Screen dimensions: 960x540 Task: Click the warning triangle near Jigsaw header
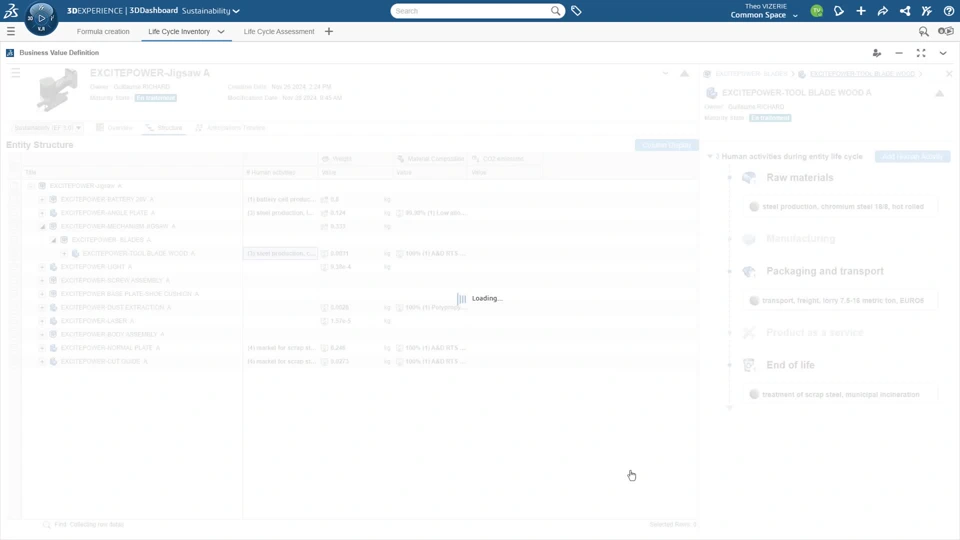click(684, 73)
